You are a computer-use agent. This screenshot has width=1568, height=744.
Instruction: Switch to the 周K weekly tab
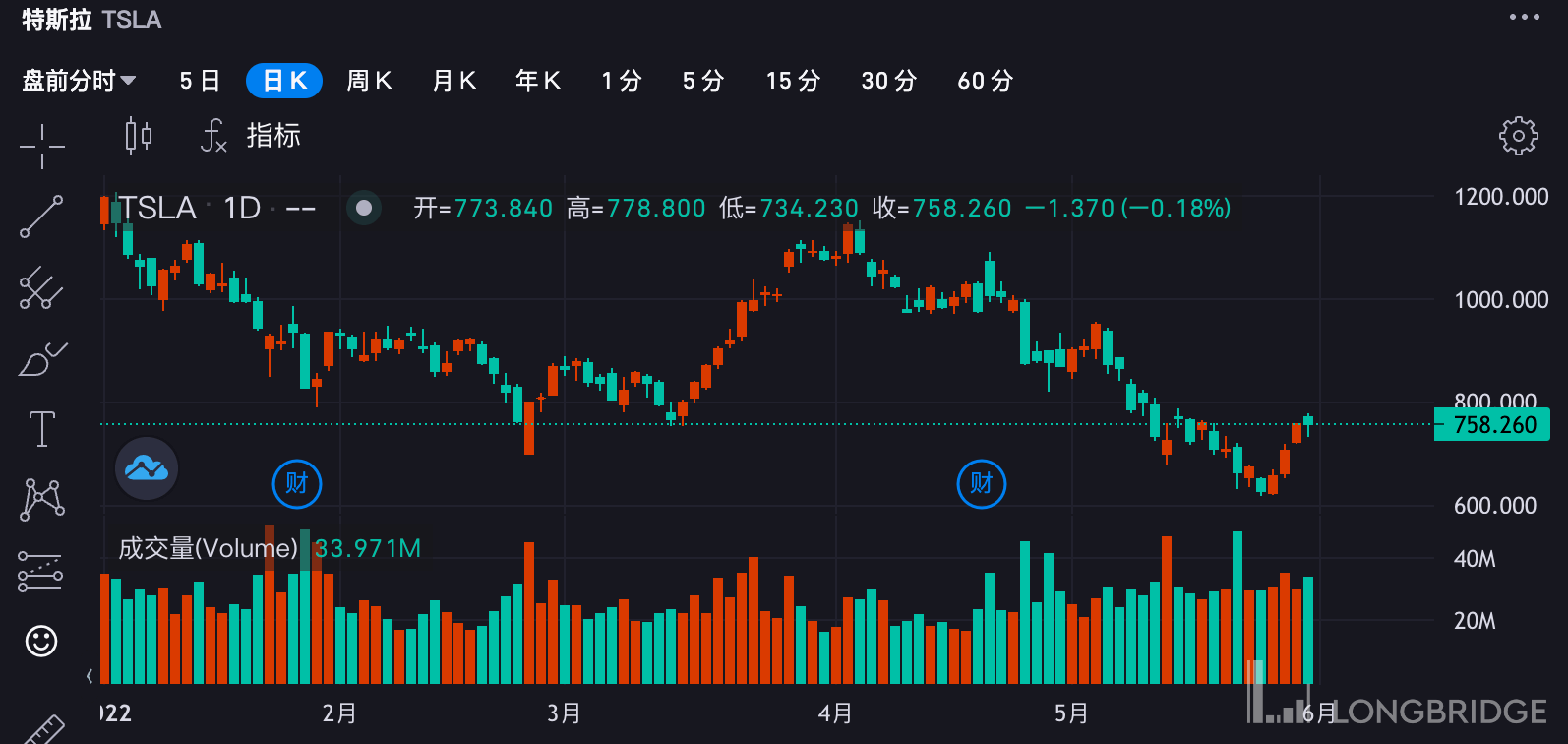(x=370, y=81)
